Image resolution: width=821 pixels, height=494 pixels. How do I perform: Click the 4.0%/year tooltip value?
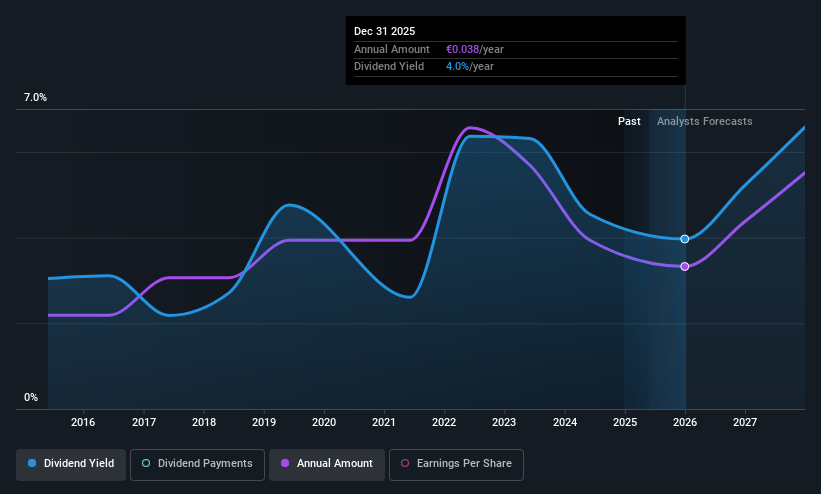(470, 67)
